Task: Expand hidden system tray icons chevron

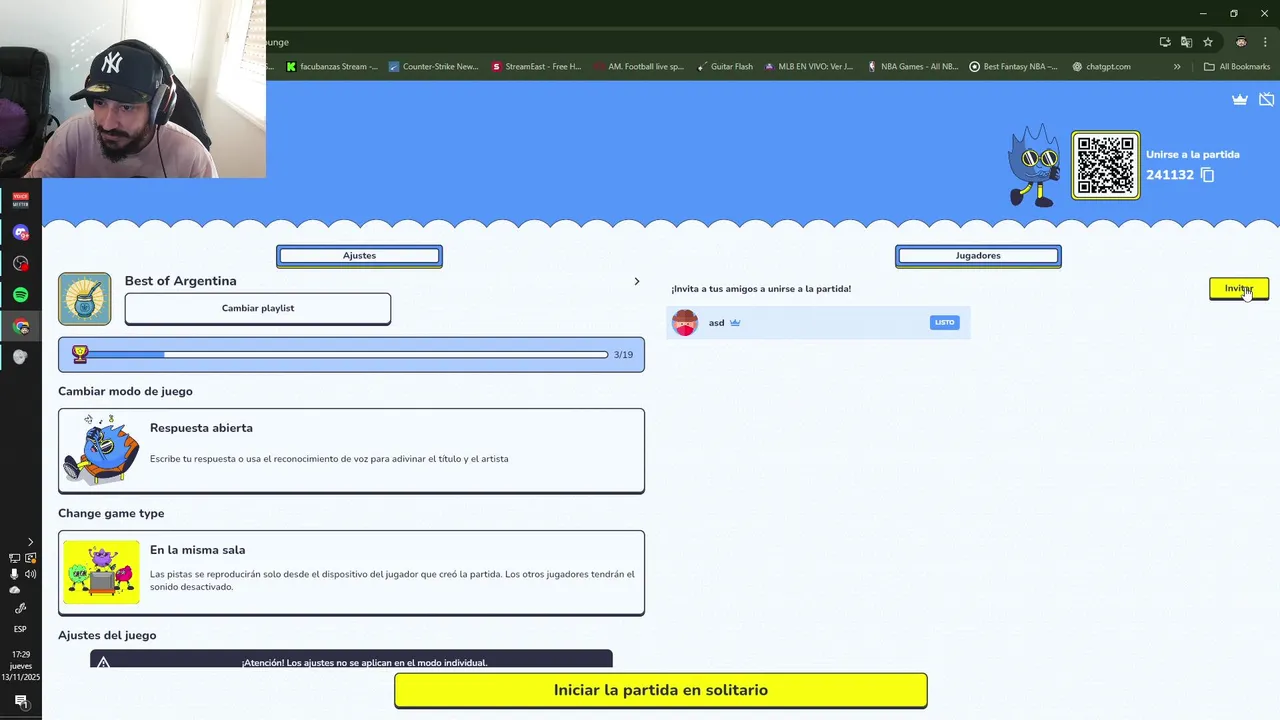Action: coord(30,542)
